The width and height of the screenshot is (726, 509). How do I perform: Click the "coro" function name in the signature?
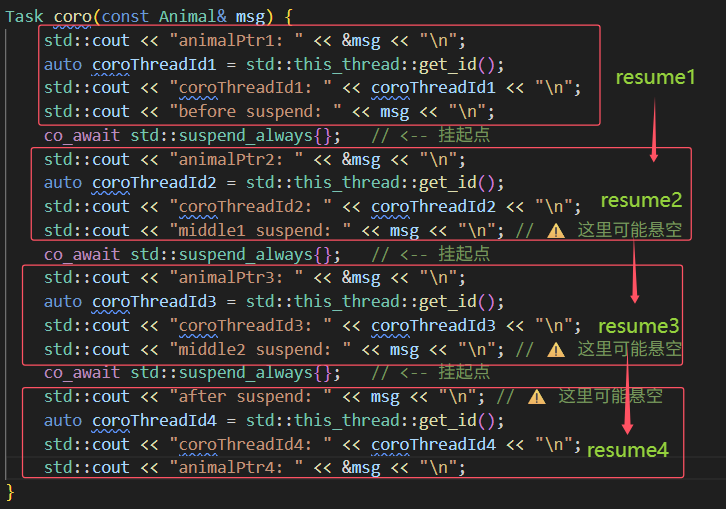(73, 17)
